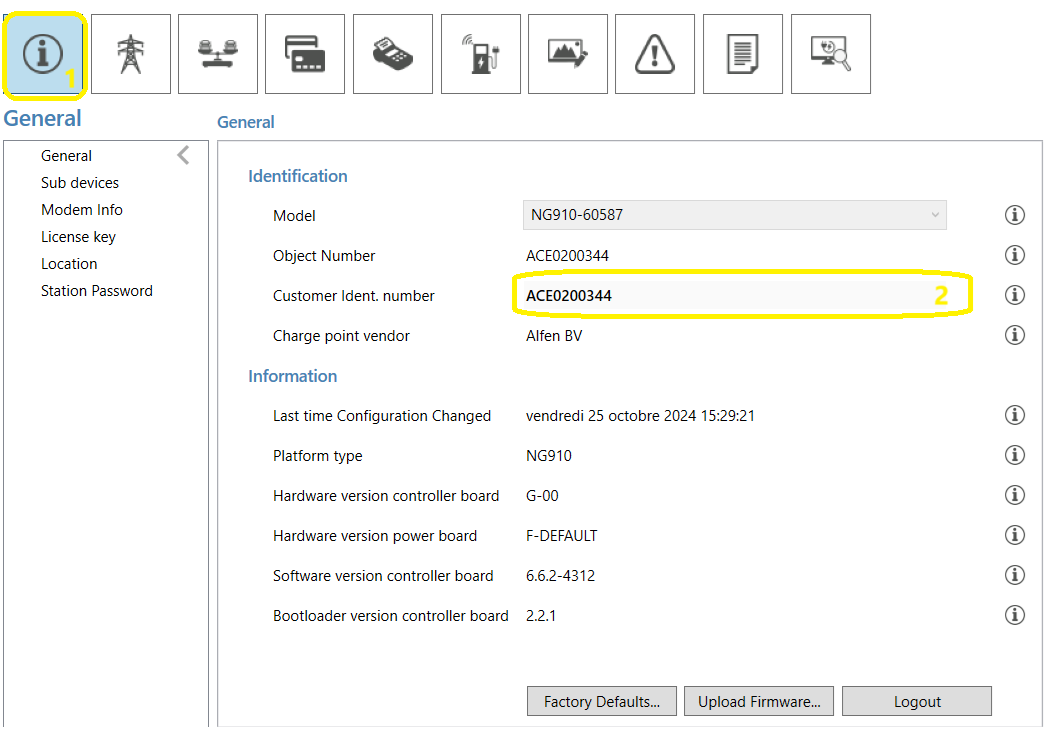Screen dimensions: 1046x734
Task: Select the live monitoring diagnostics icon
Action: pyautogui.click(x=830, y=53)
